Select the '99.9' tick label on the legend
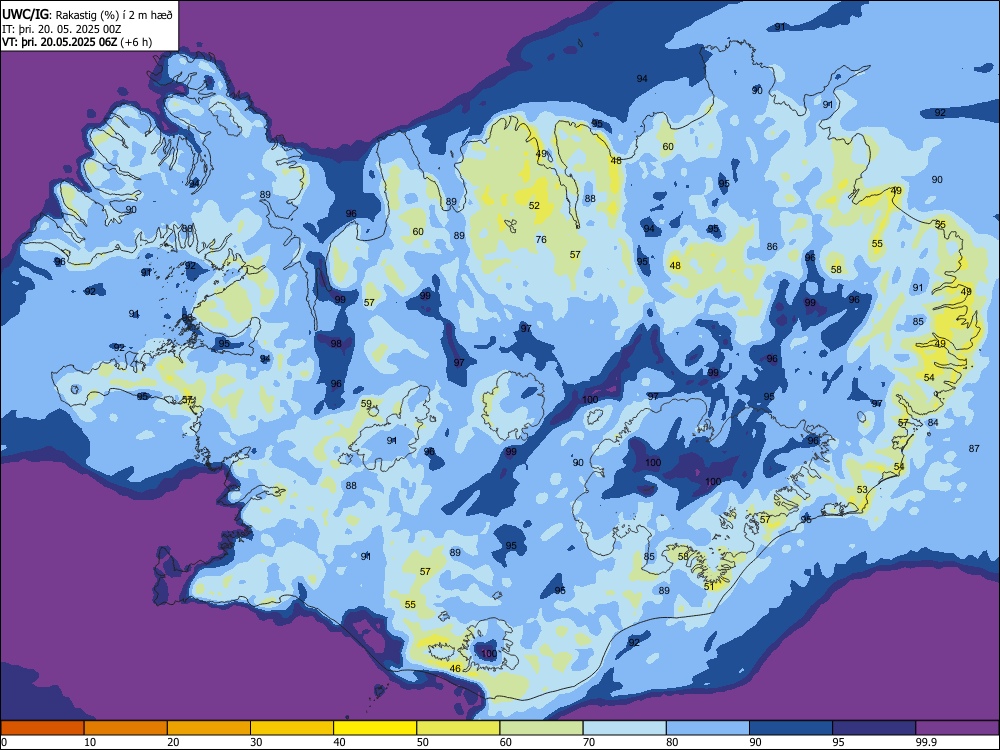 [x=926, y=742]
